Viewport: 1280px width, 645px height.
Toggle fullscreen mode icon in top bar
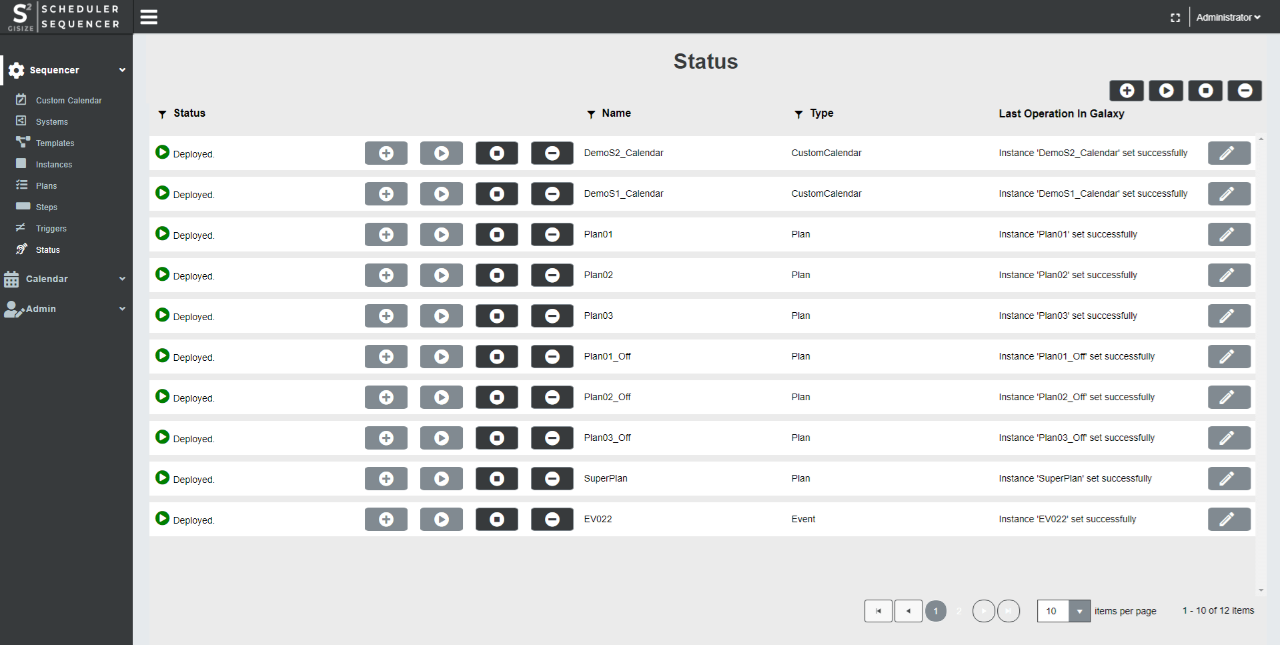[1175, 18]
